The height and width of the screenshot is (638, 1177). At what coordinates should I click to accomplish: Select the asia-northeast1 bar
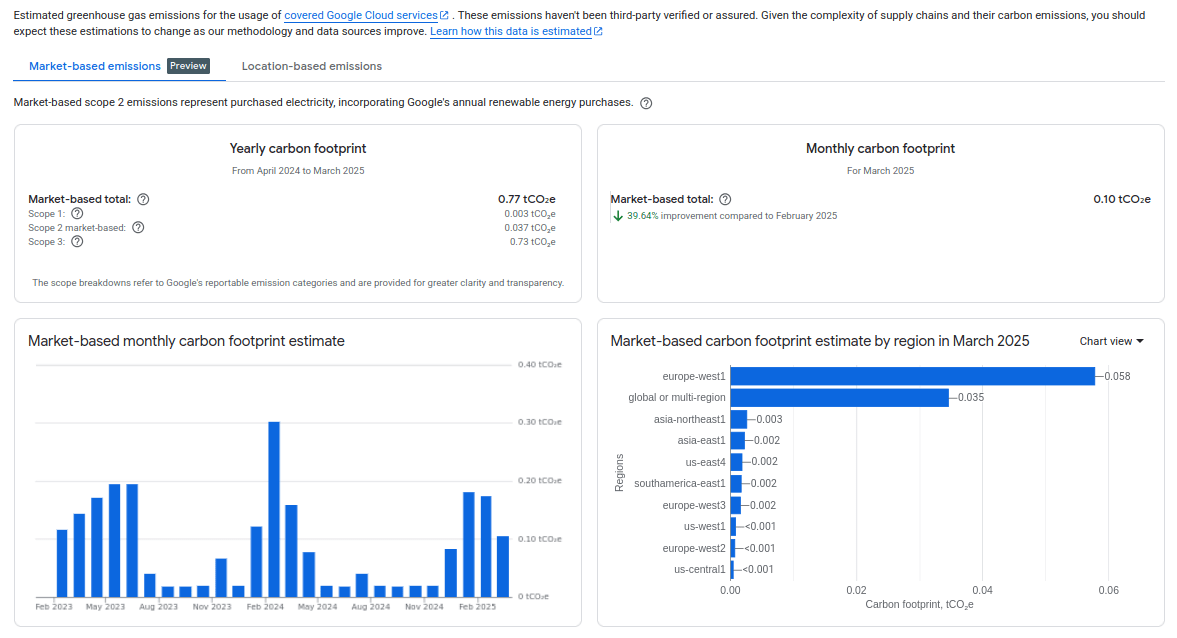[x=738, y=418]
